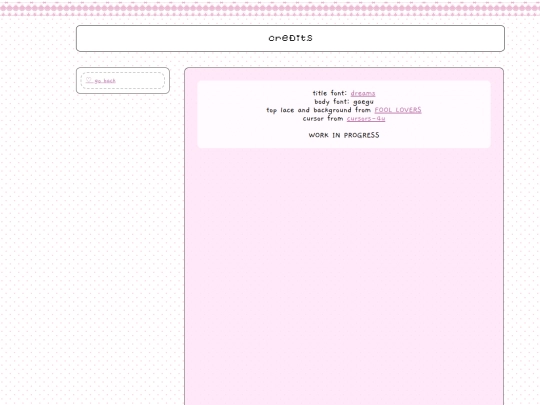Screen dimensions: 540x405
Task: Follow the go back link
Action: (105, 81)
